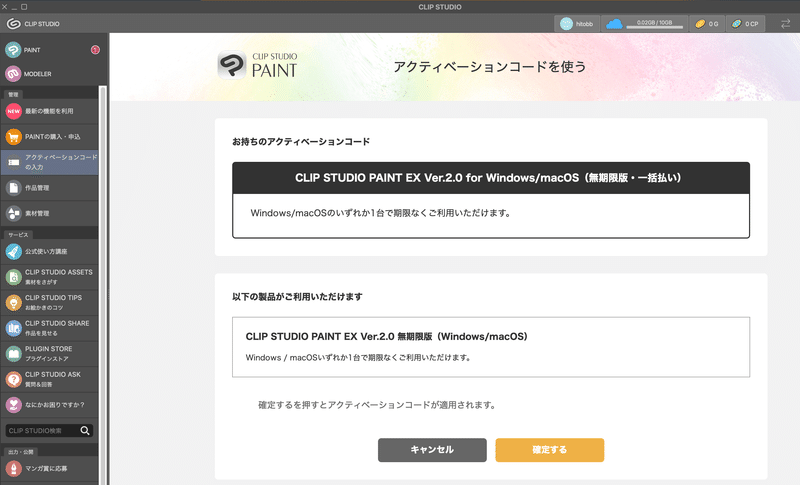The image size is (800, 485).
Task: Click the heart help icon in sidebar
Action: pos(13,405)
